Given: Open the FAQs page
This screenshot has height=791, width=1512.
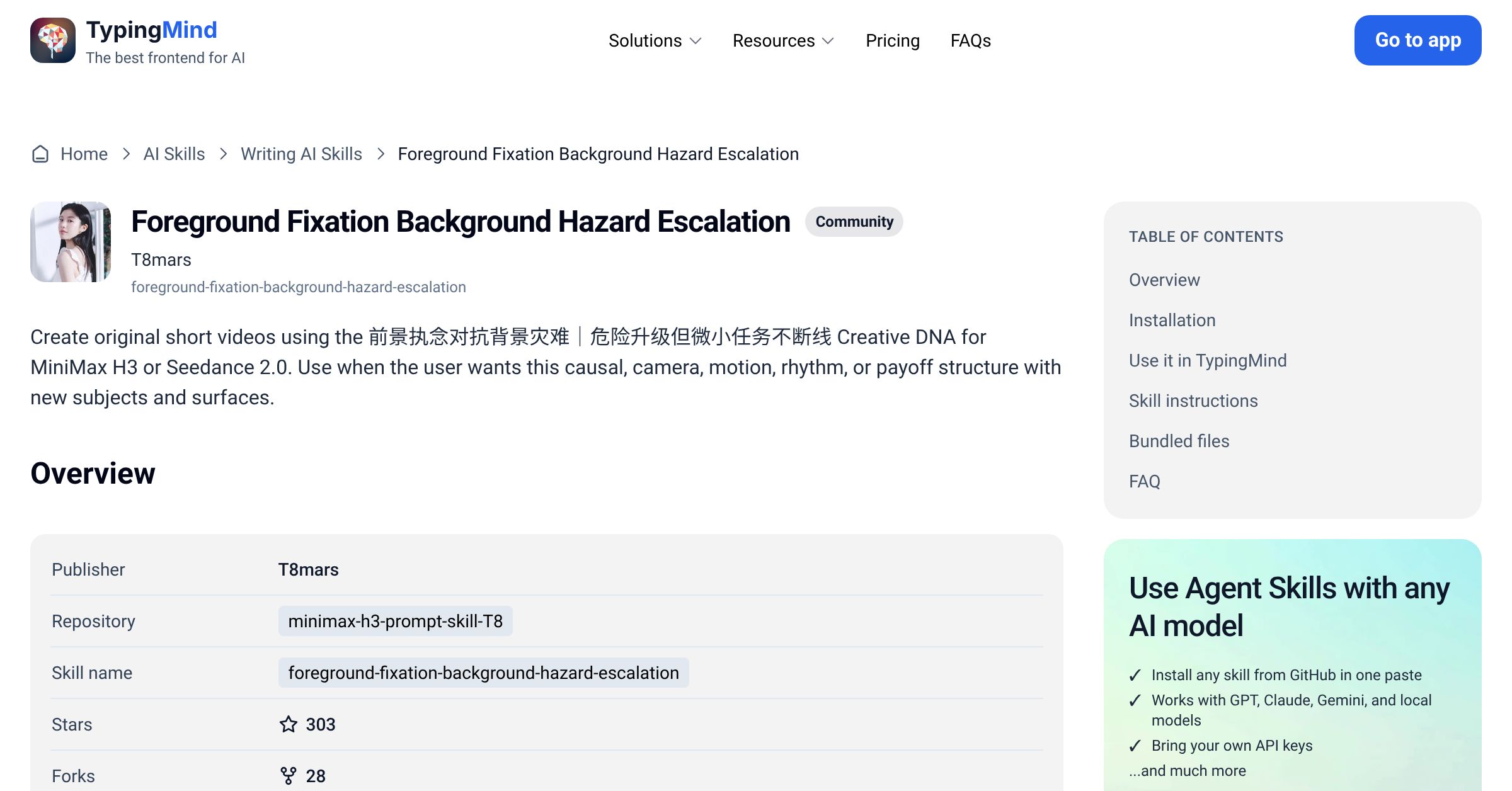Looking at the screenshot, I should [x=971, y=41].
